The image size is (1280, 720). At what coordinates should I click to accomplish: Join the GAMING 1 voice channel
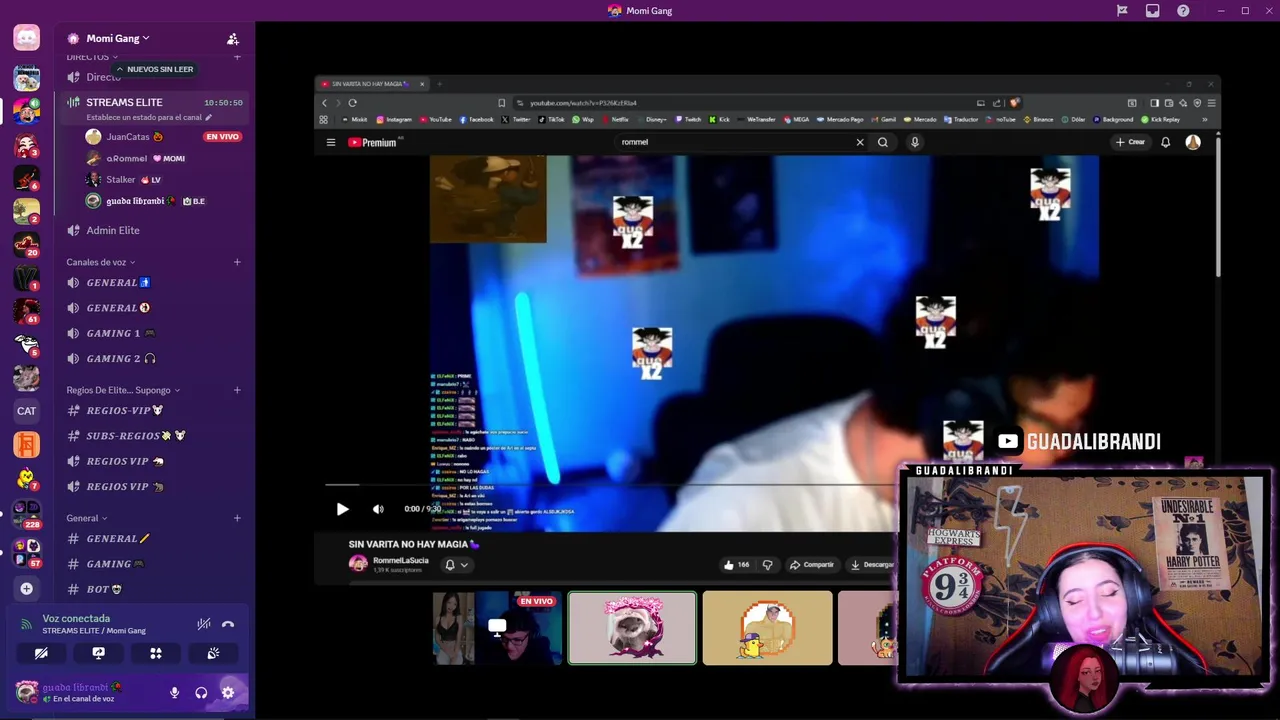tap(152, 333)
